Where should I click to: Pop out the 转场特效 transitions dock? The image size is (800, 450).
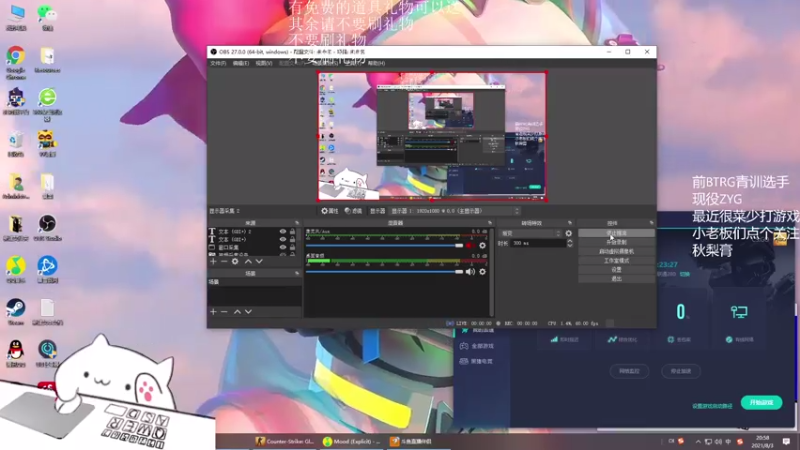pyautogui.click(x=570, y=223)
